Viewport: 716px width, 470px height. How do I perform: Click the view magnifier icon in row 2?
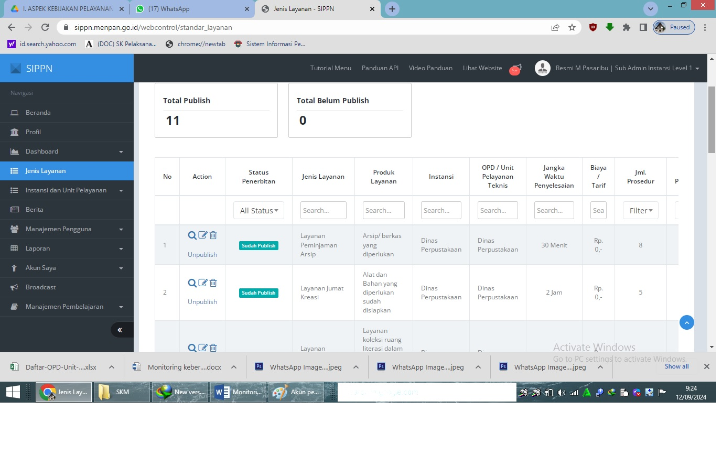tap(192, 283)
